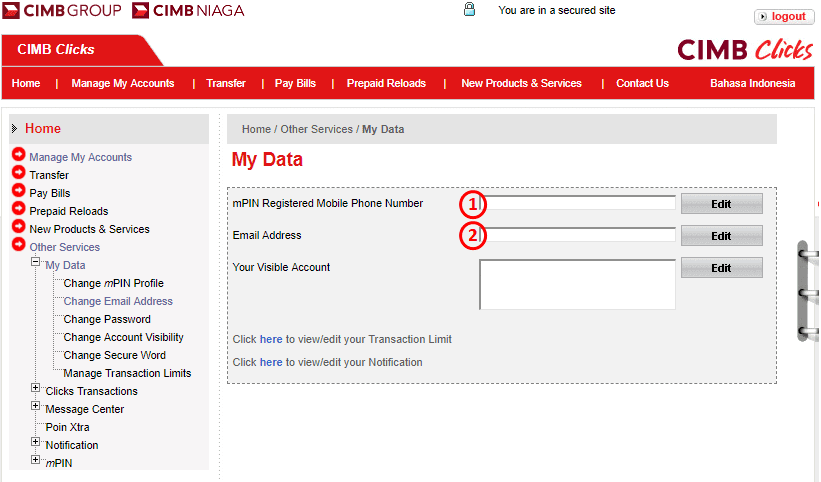Select Change mPIN Profile in the tree

tap(114, 283)
